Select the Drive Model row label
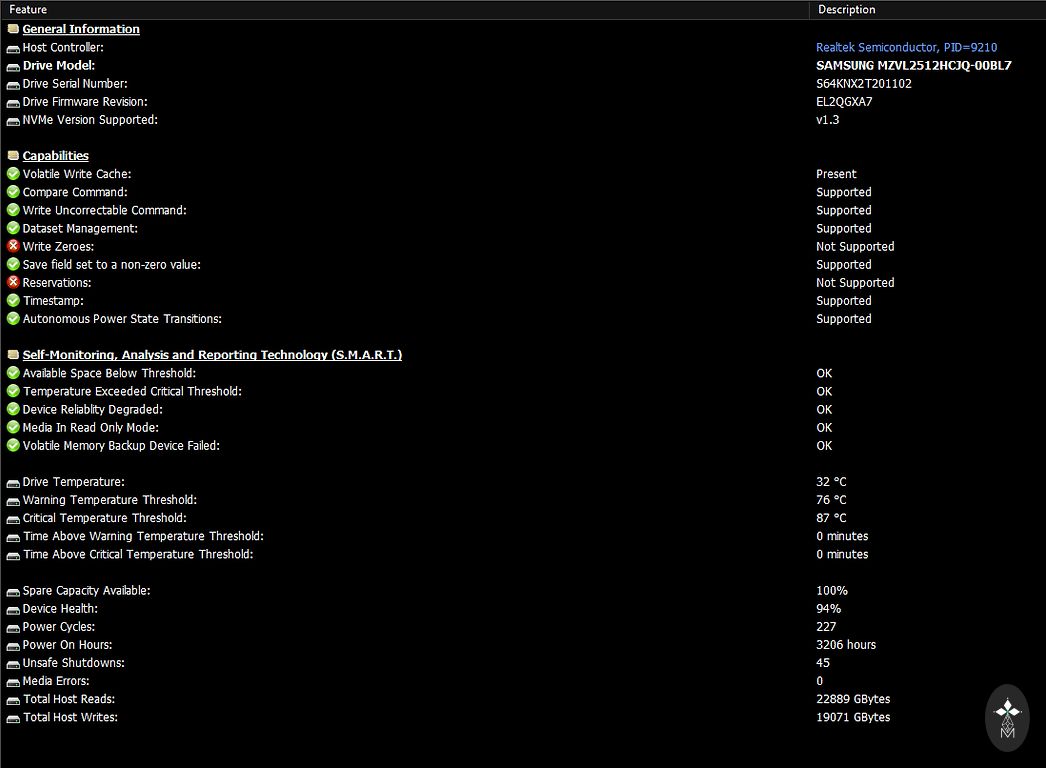This screenshot has width=1046, height=768. click(58, 66)
